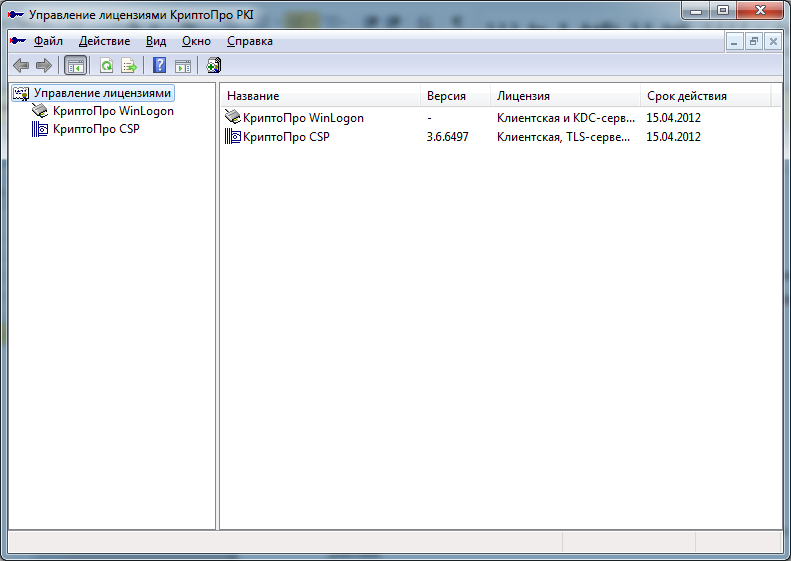Screen dimensions: 791x561
Task: Click the add license toolbar icon
Action: coord(213,66)
